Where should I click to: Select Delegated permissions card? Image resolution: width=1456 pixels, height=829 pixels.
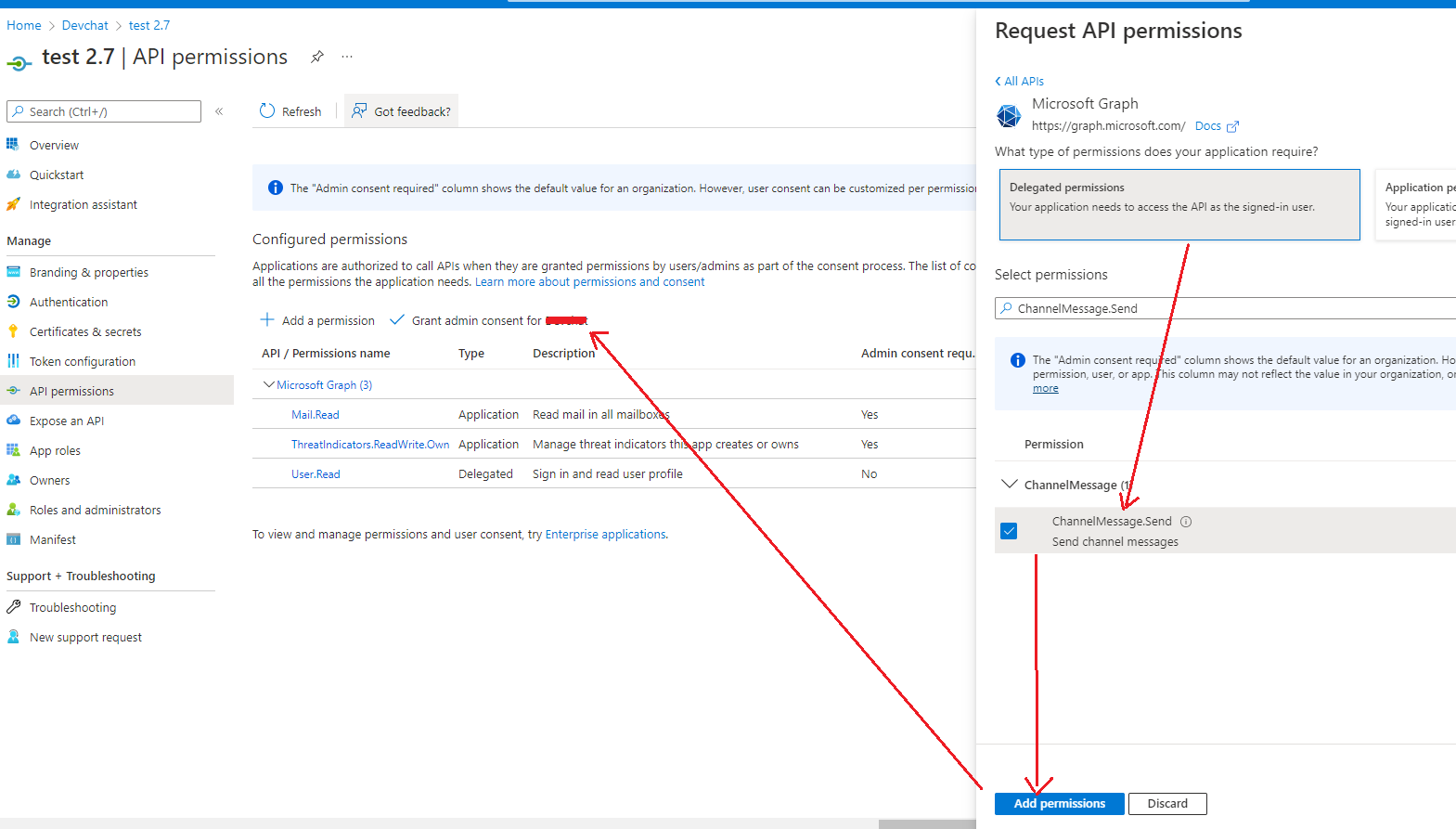[x=1179, y=204]
